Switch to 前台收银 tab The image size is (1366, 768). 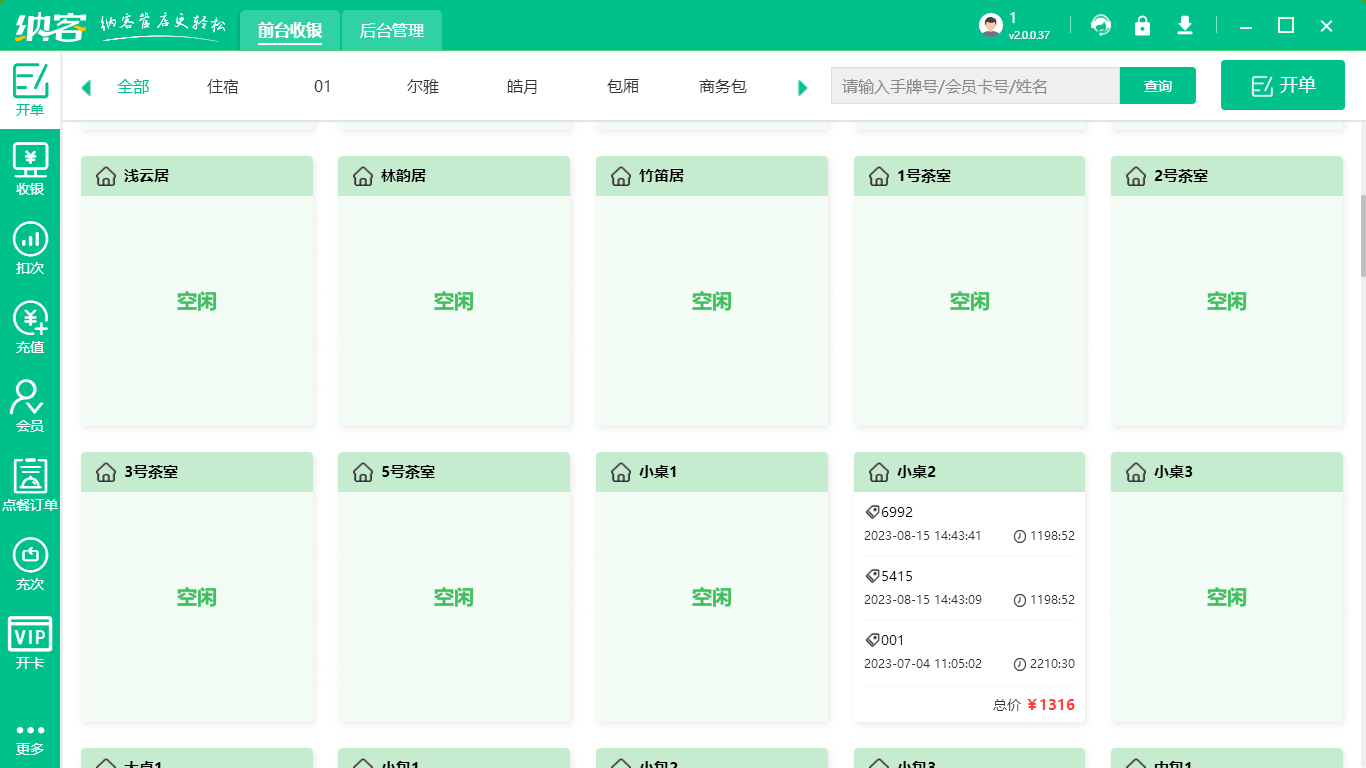(290, 30)
